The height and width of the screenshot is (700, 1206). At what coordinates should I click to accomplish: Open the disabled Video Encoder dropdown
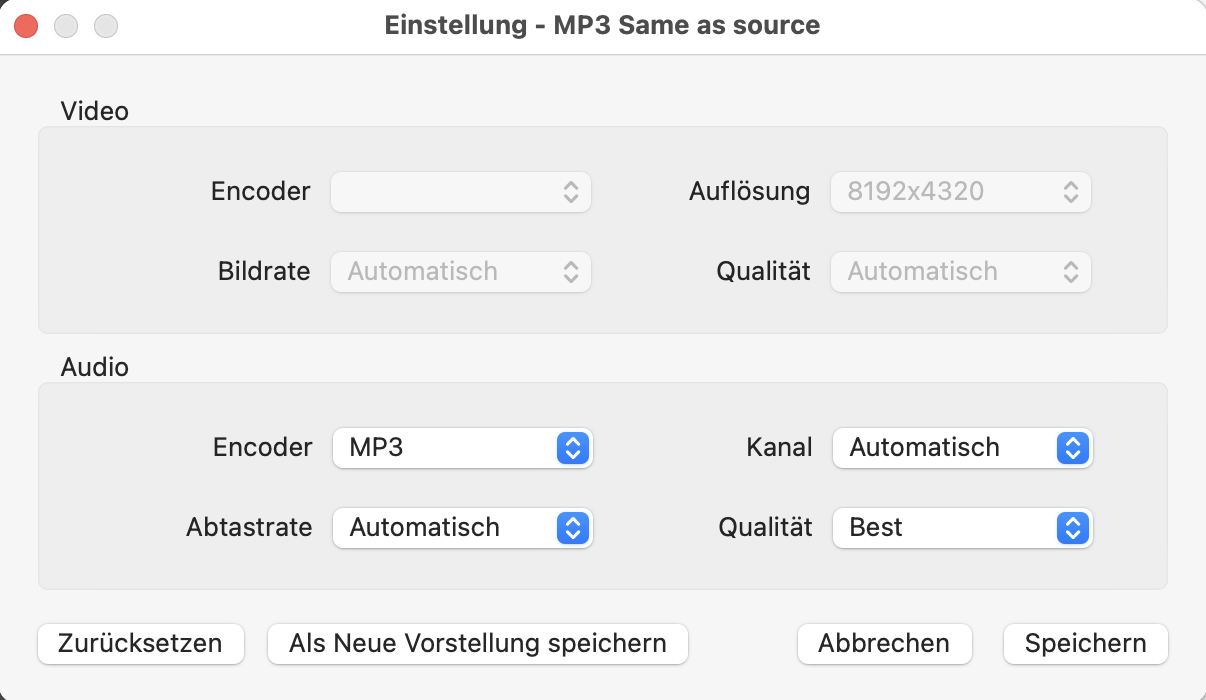[460, 191]
